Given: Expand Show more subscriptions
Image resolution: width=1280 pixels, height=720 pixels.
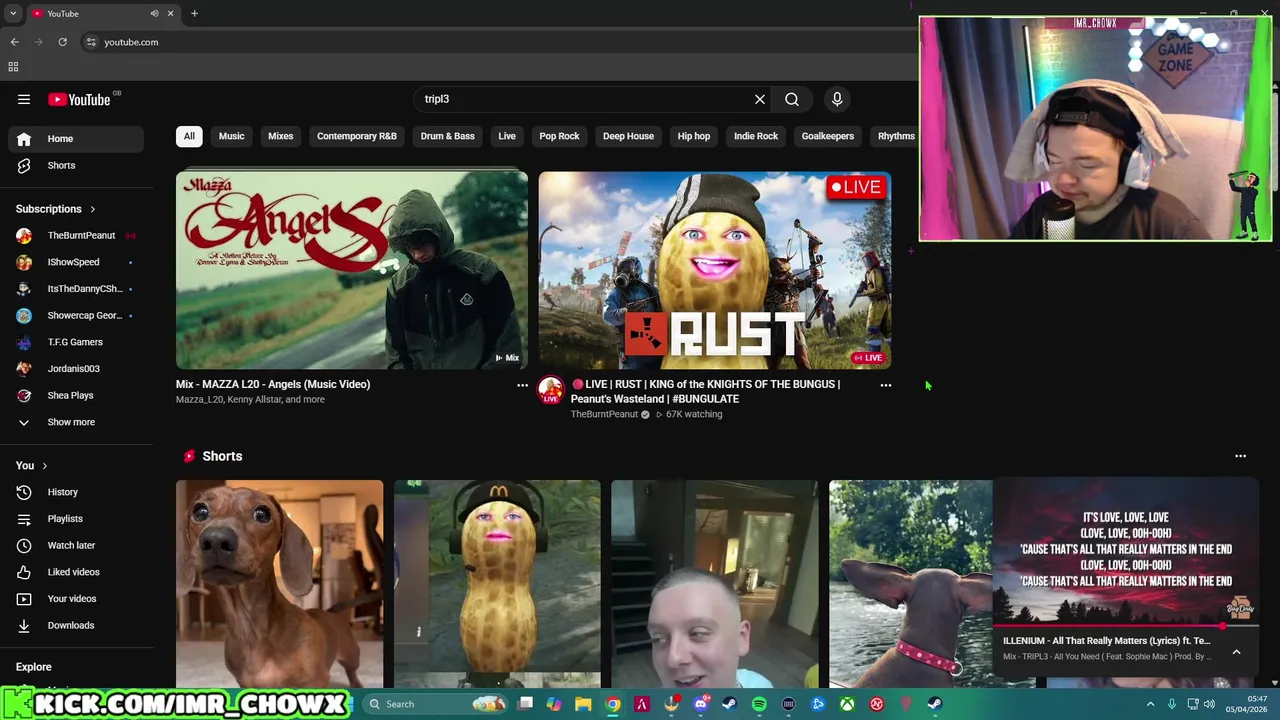Looking at the screenshot, I should click(76, 422).
